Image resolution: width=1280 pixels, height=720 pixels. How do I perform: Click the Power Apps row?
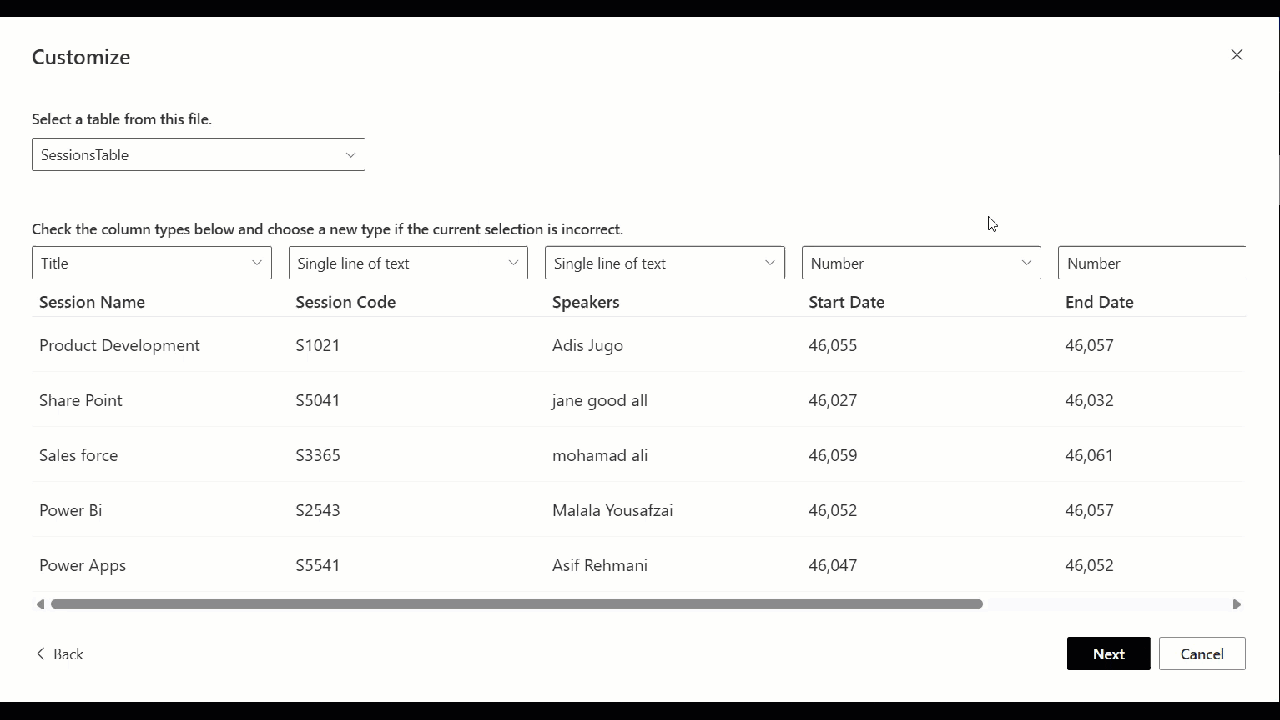coord(82,565)
